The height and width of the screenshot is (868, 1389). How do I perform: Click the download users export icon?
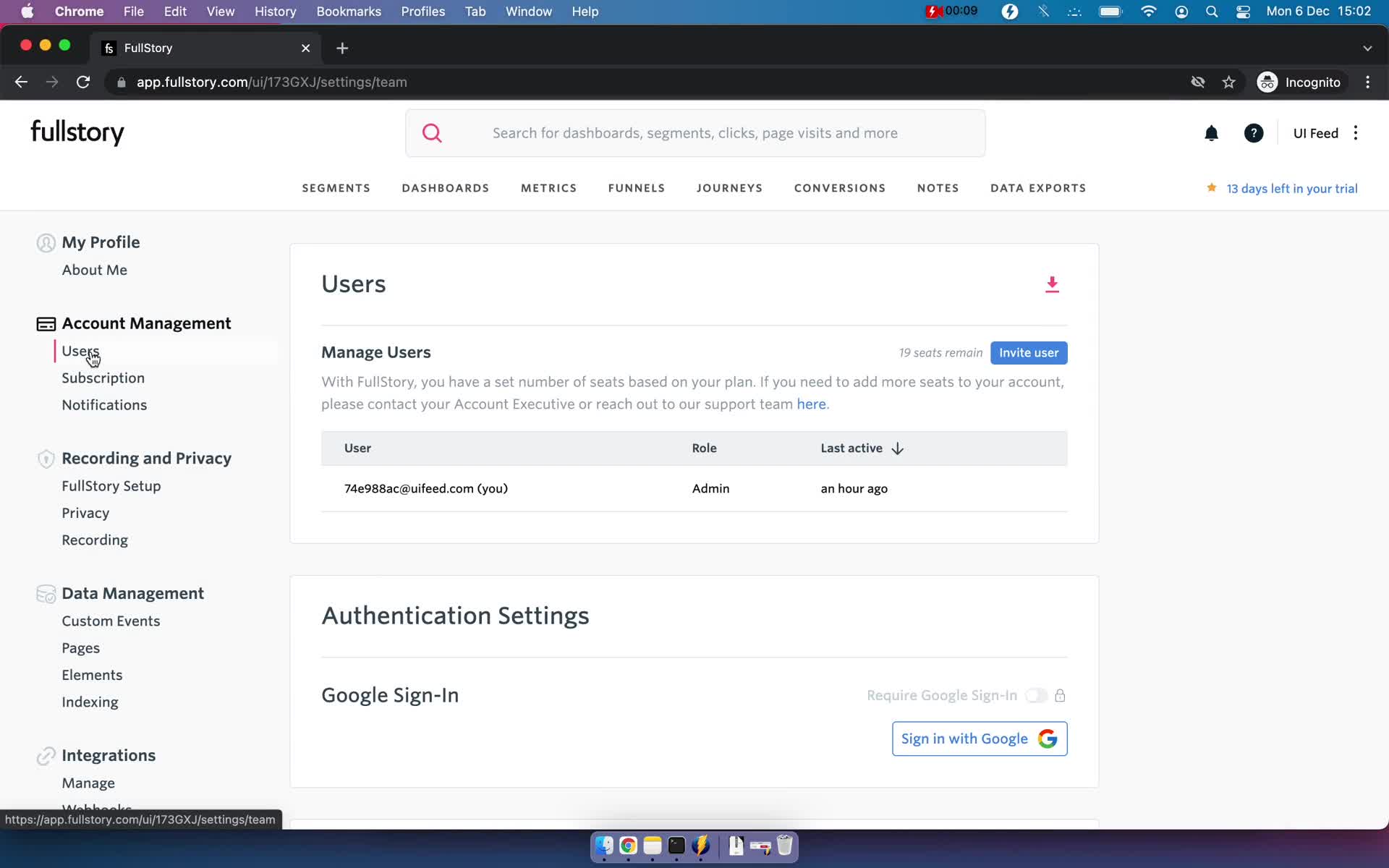pos(1052,284)
